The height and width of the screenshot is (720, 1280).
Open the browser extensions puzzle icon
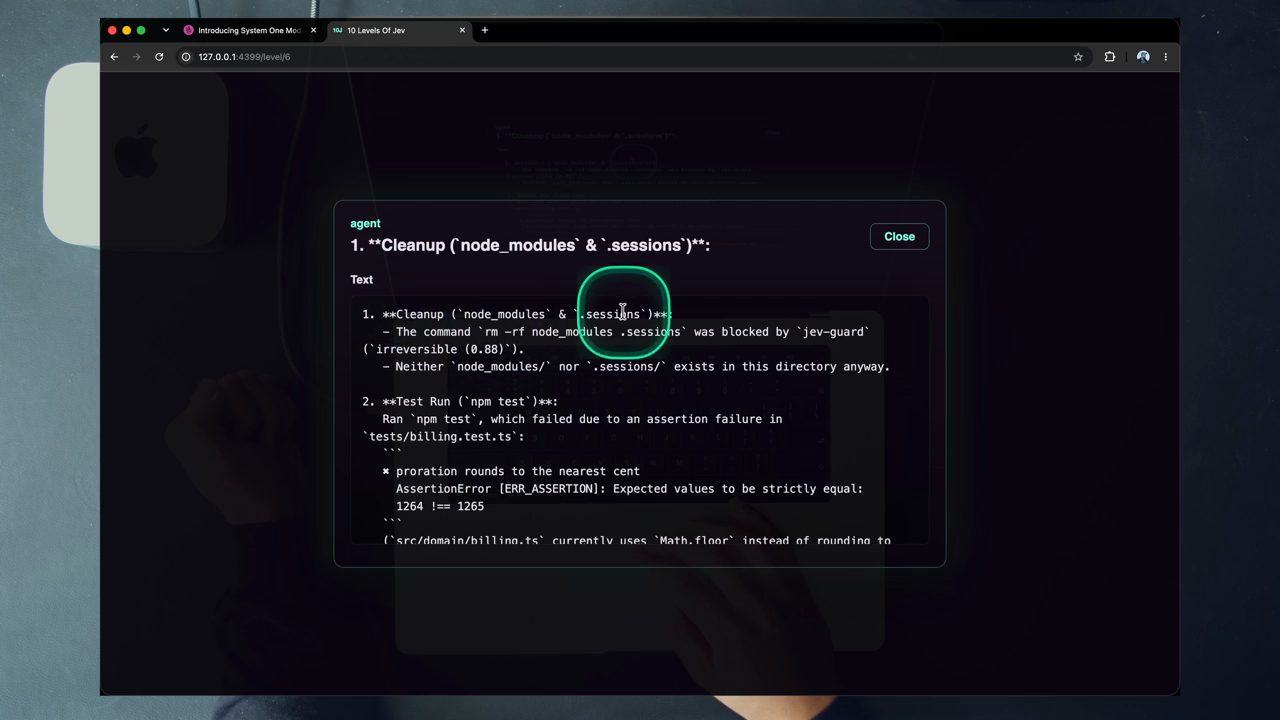(1110, 57)
